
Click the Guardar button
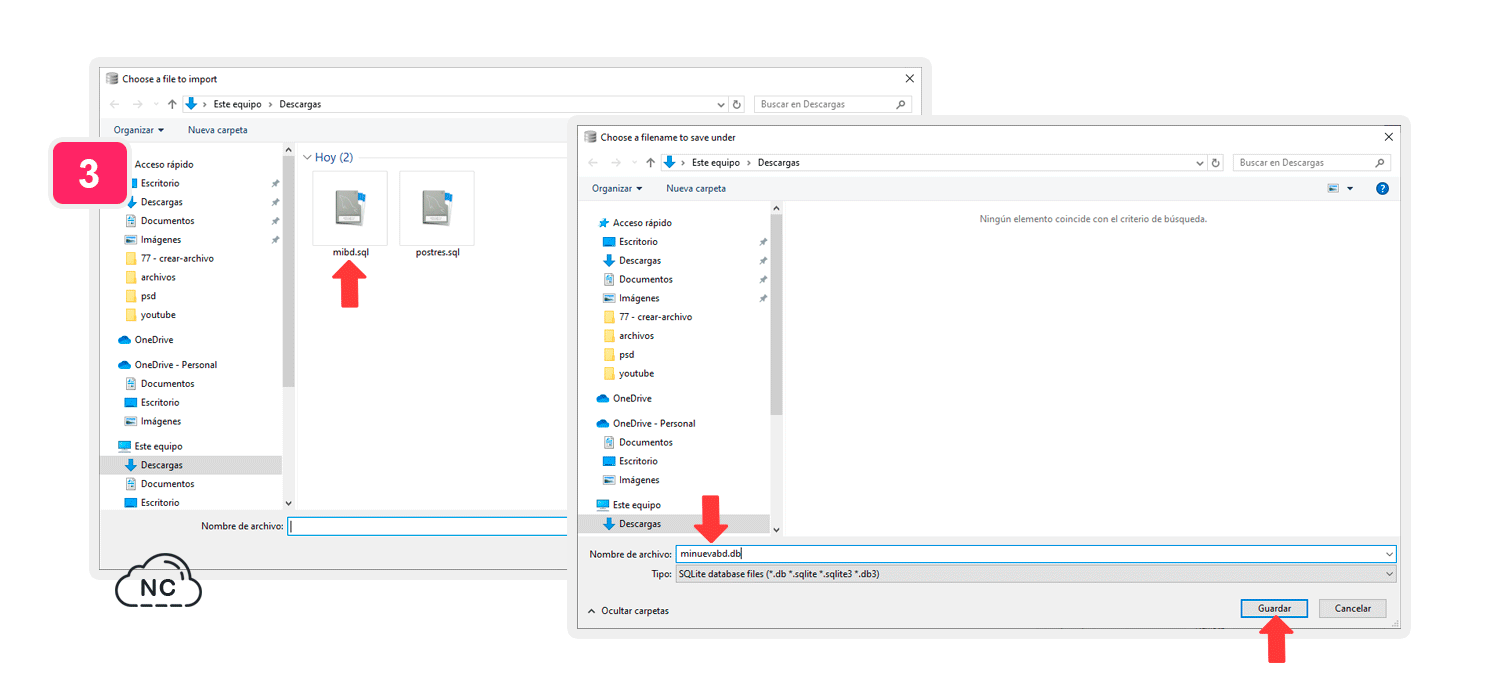pos(1273,608)
